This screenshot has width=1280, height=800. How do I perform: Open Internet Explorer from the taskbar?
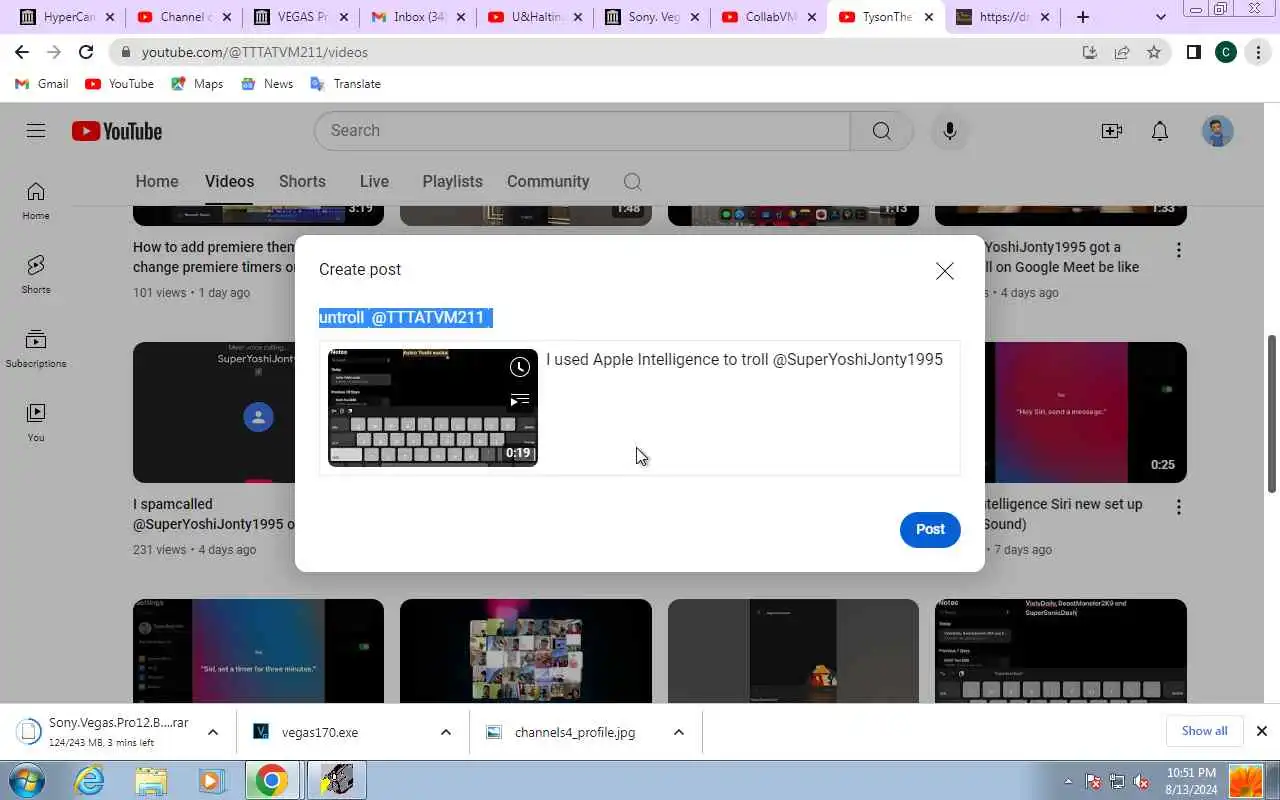pos(90,780)
